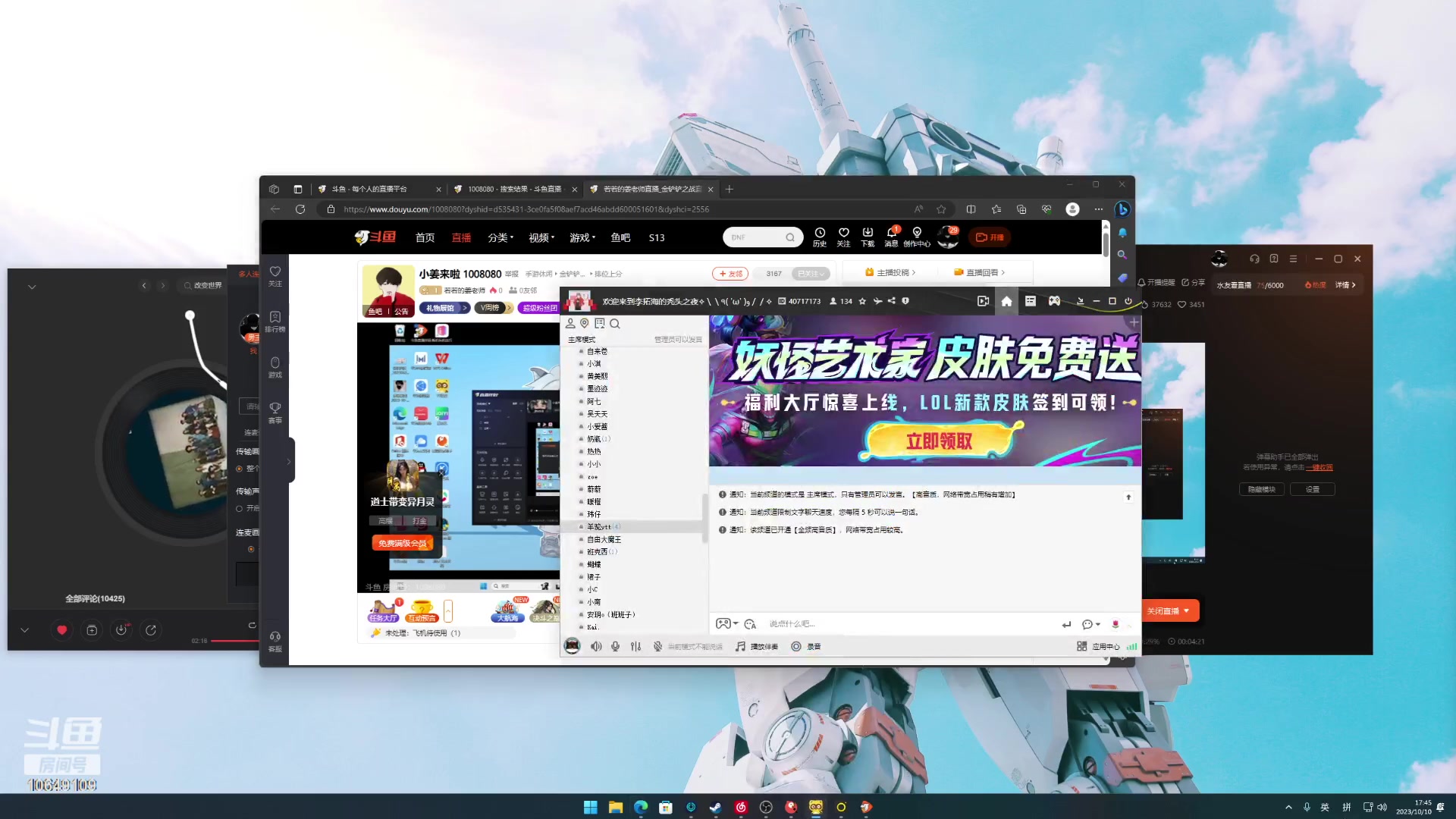Viewport: 1456px width, 819px height.
Task: Click the star favorite icon beside 134
Action: click(862, 301)
